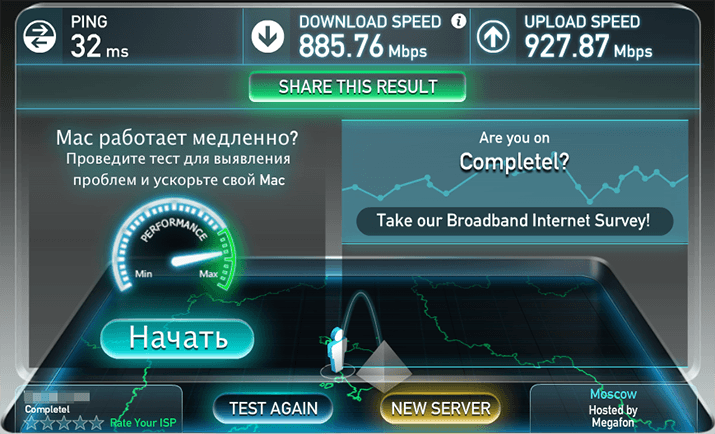Click the Performance gauge dial

coord(174,245)
